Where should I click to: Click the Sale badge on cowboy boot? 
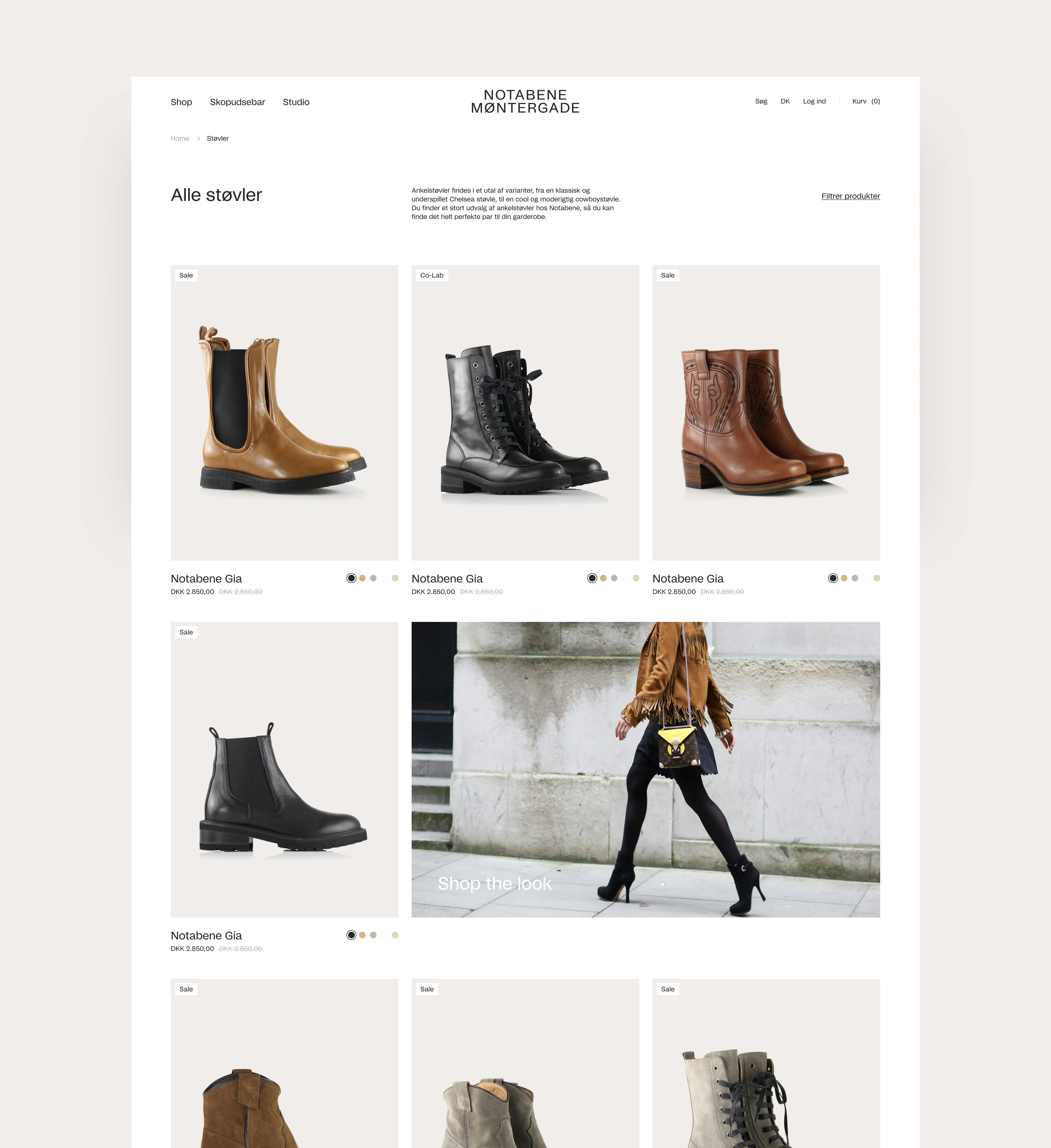click(668, 275)
